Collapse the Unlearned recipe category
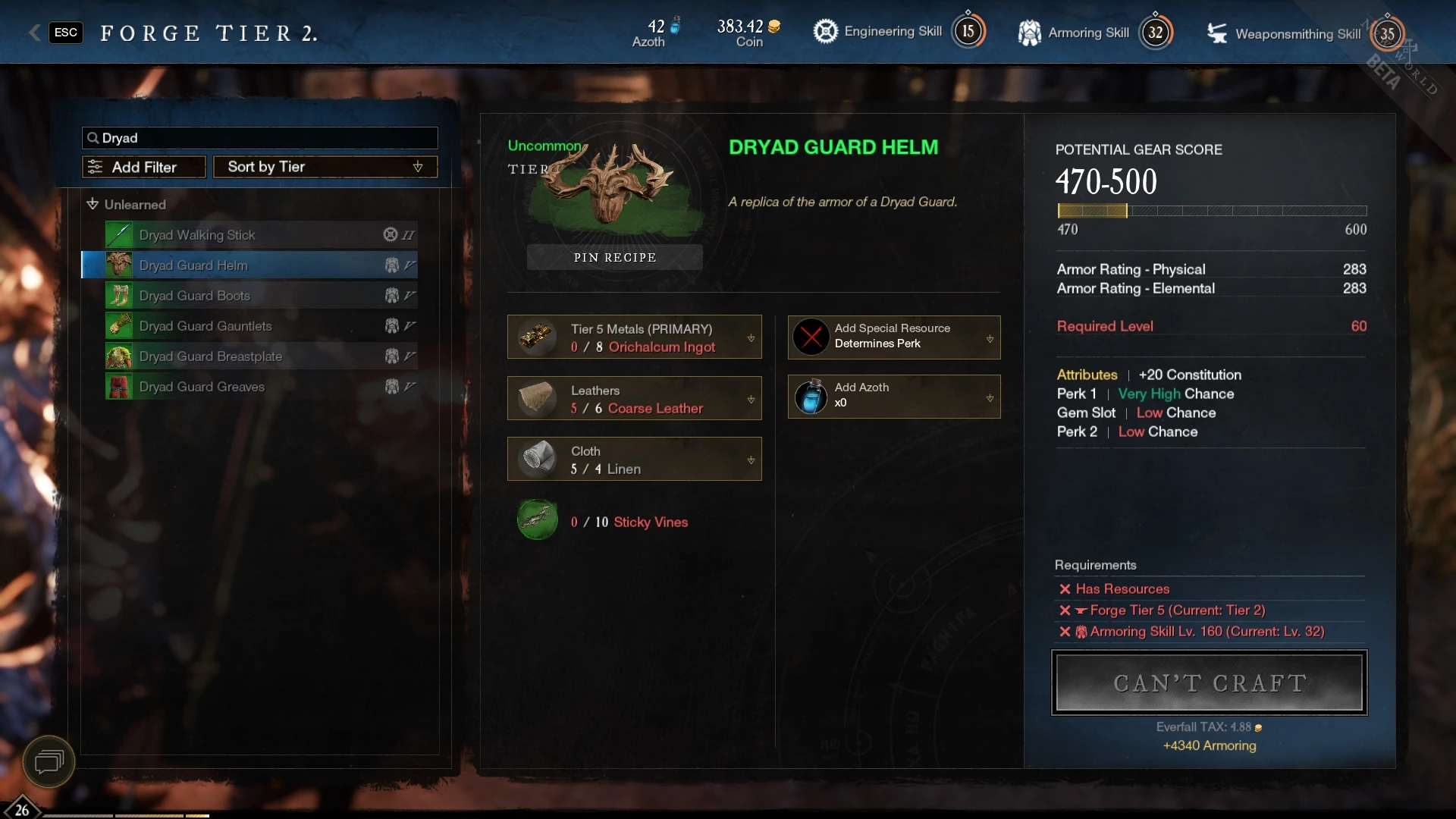The height and width of the screenshot is (819, 1456). [x=93, y=204]
